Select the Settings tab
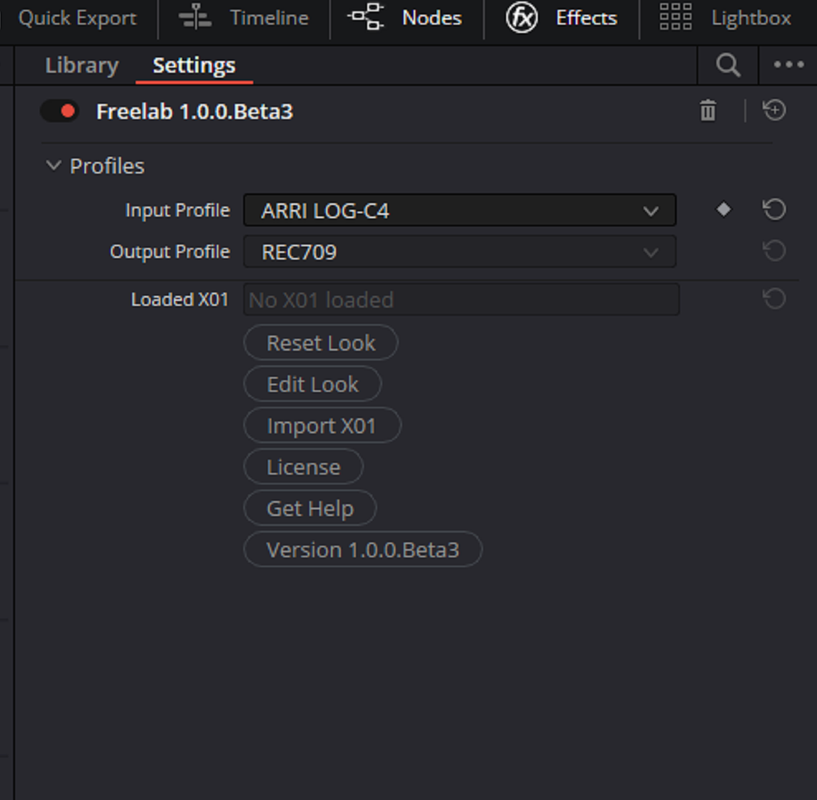Screen dimensions: 817x800 click(194, 65)
